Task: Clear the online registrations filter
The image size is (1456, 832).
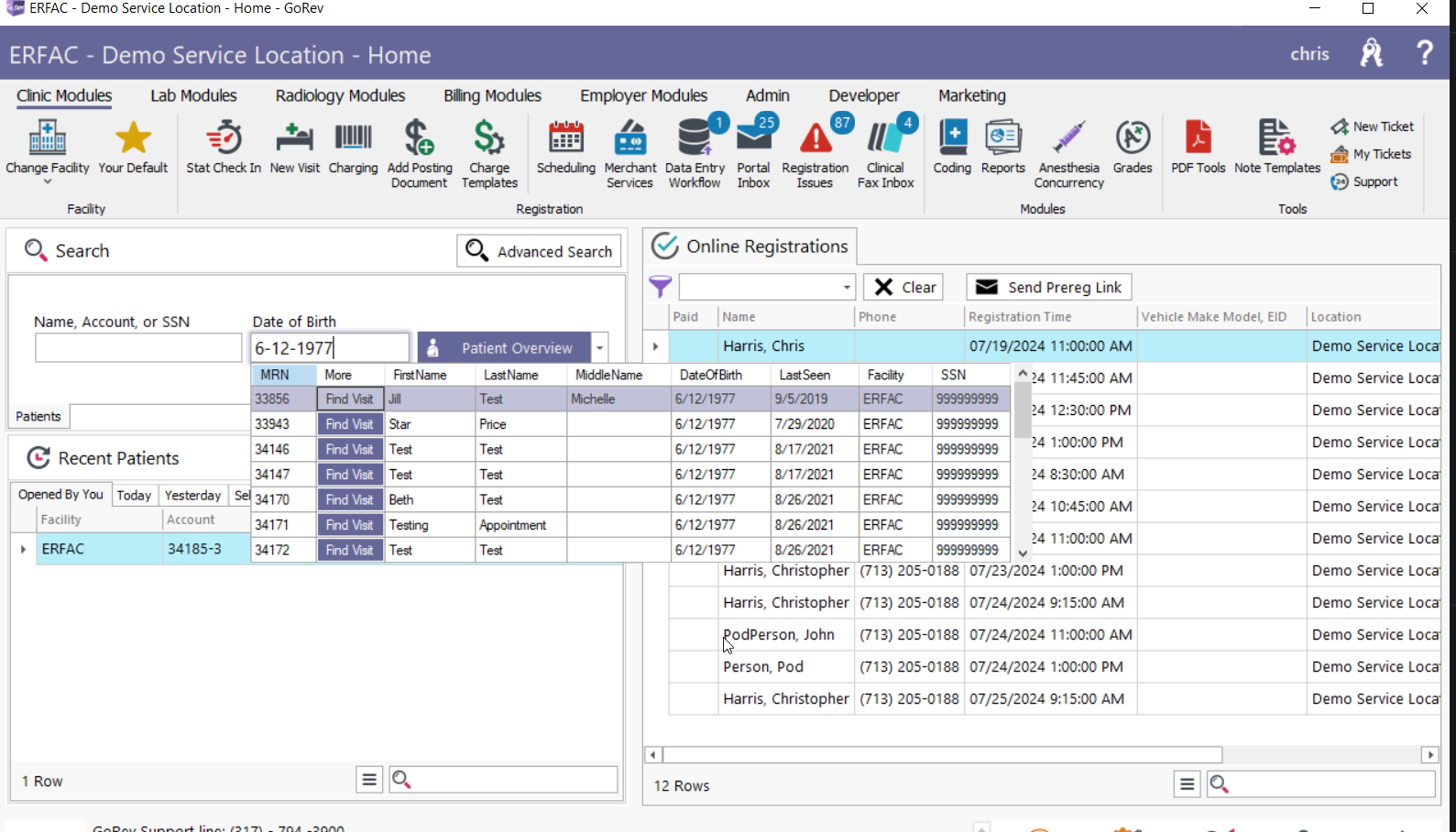Action: 904,287
